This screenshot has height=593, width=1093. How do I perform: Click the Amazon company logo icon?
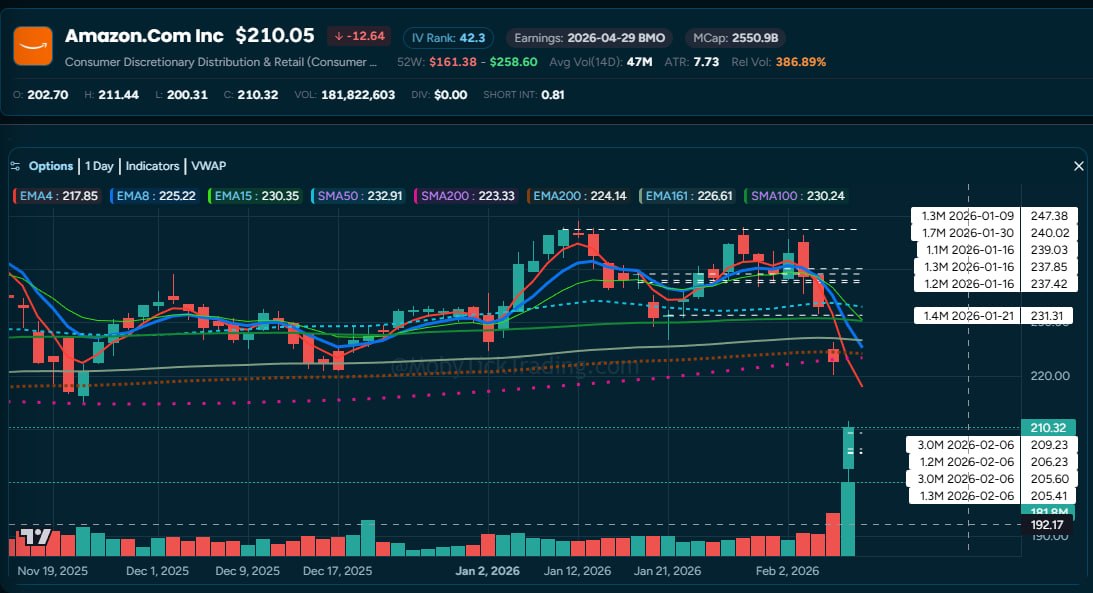[x=32, y=45]
